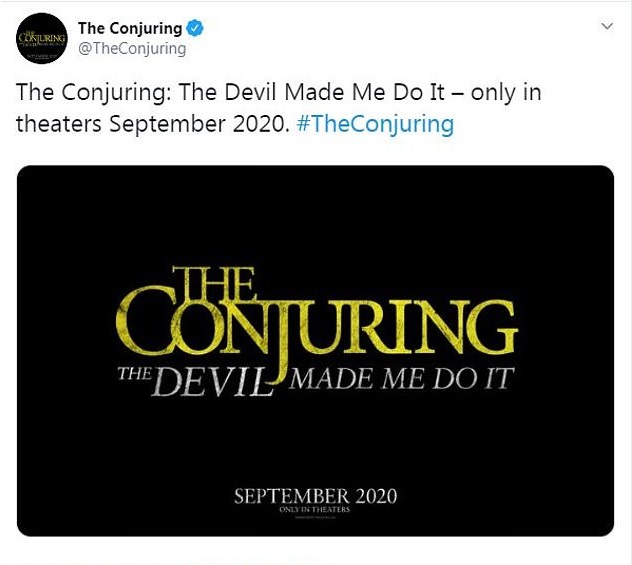Click the small "THE" before DEVIL
Viewport: 632px width, 565px height.
tap(133, 374)
